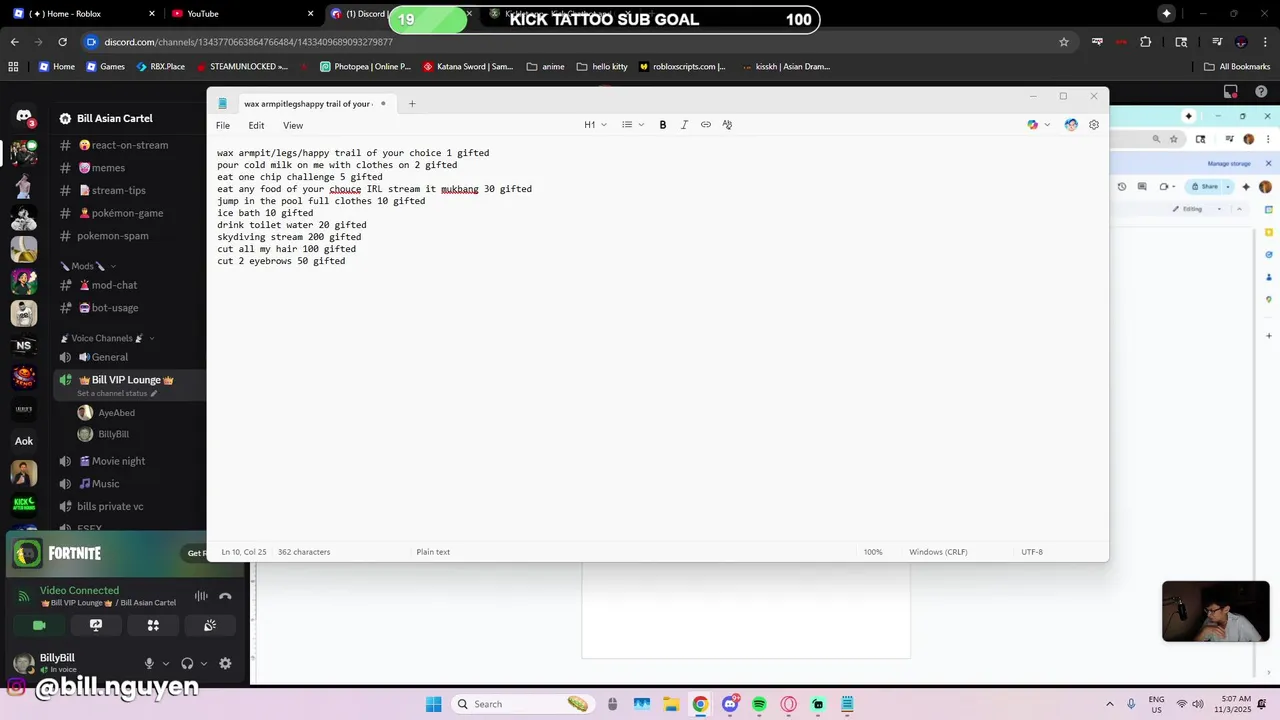
Task: Switch to the Home - Roblox tab
Action: tap(84, 14)
